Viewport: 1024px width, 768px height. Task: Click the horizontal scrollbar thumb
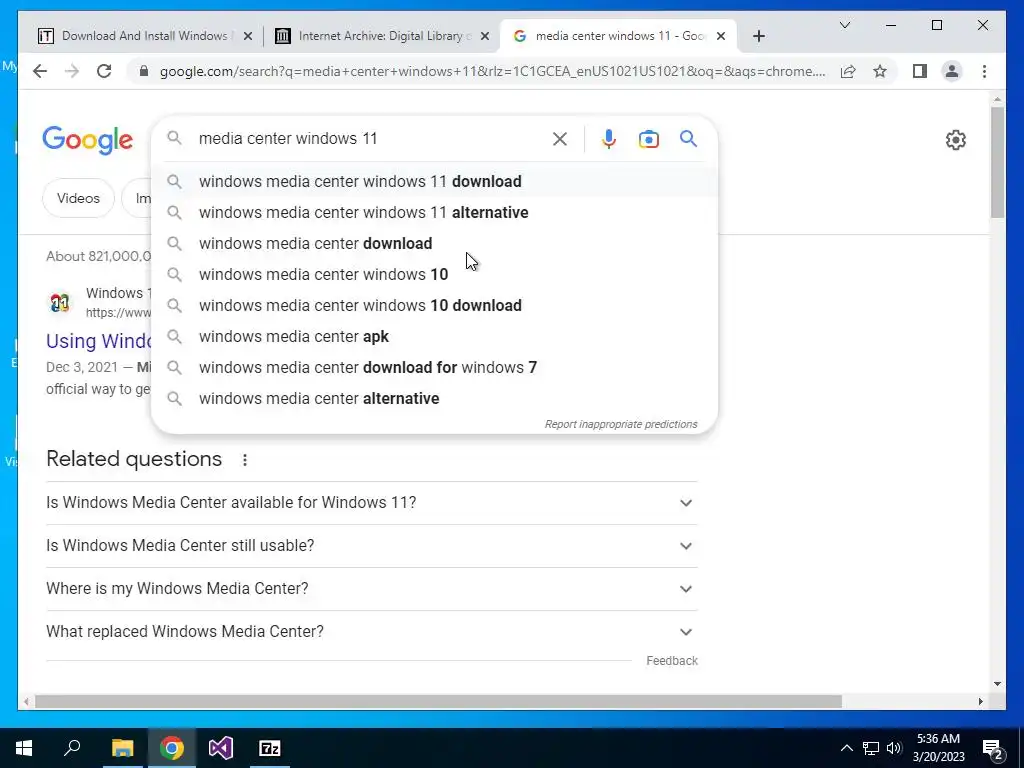click(x=438, y=702)
